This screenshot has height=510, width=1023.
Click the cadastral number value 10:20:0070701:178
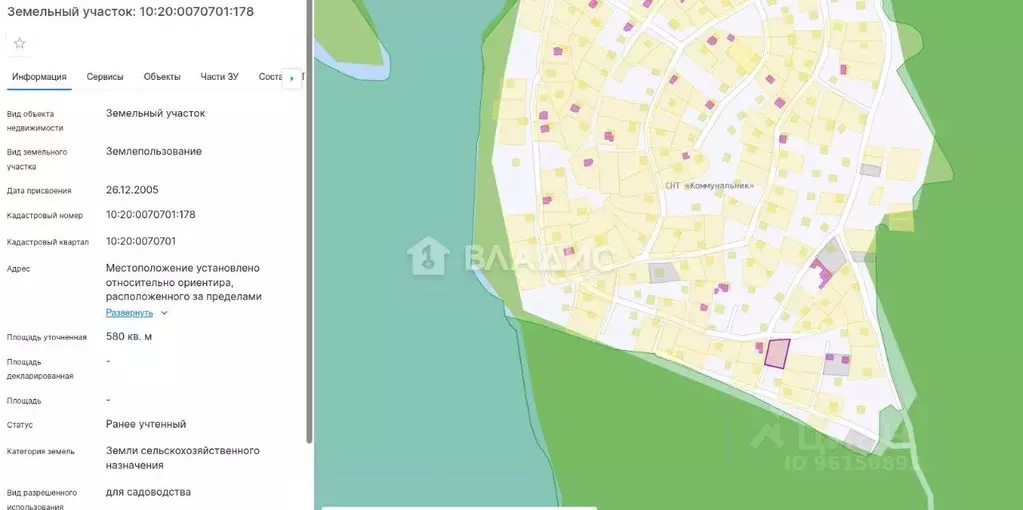150,215
